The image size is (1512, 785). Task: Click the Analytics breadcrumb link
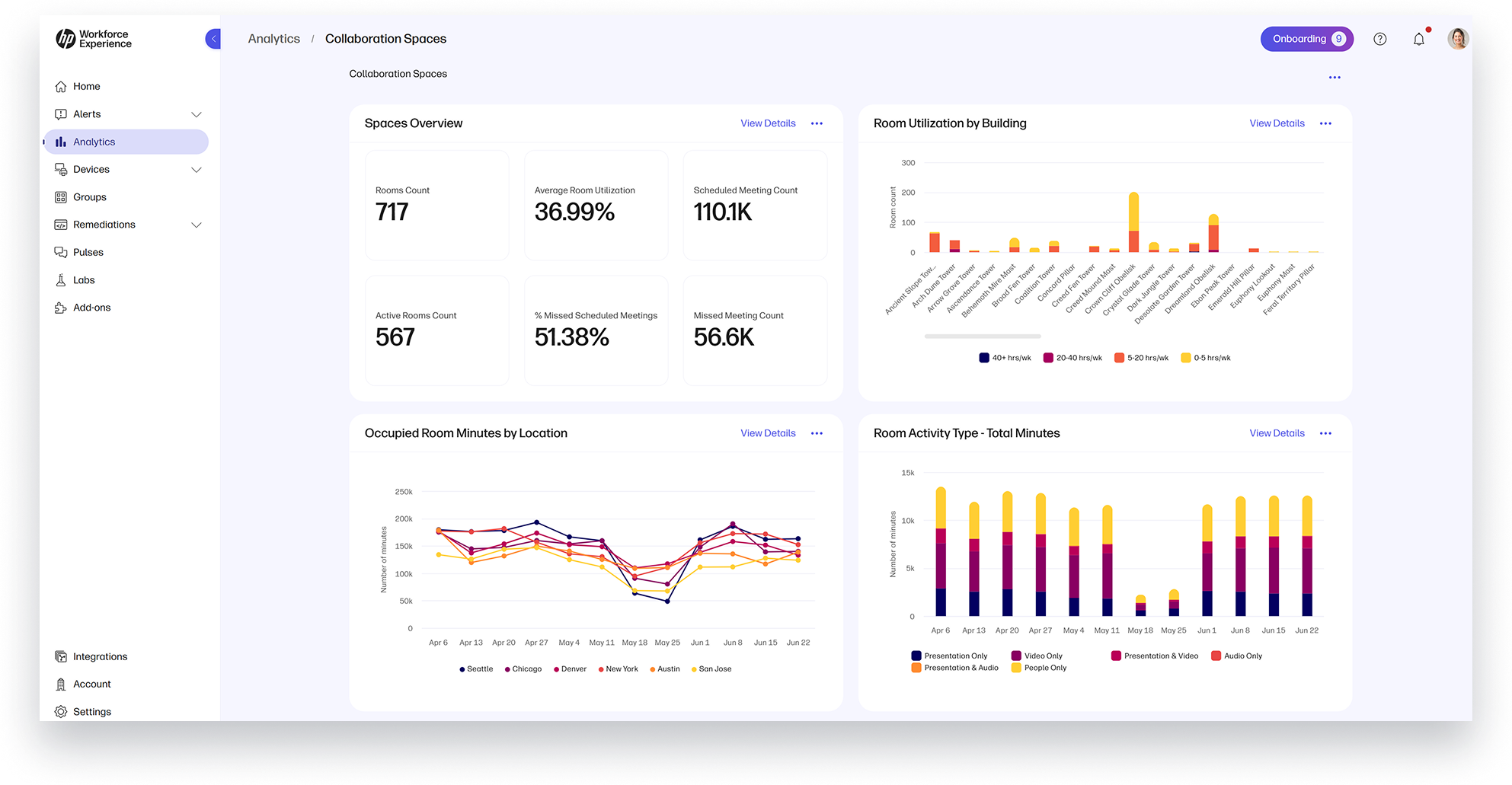tap(274, 38)
